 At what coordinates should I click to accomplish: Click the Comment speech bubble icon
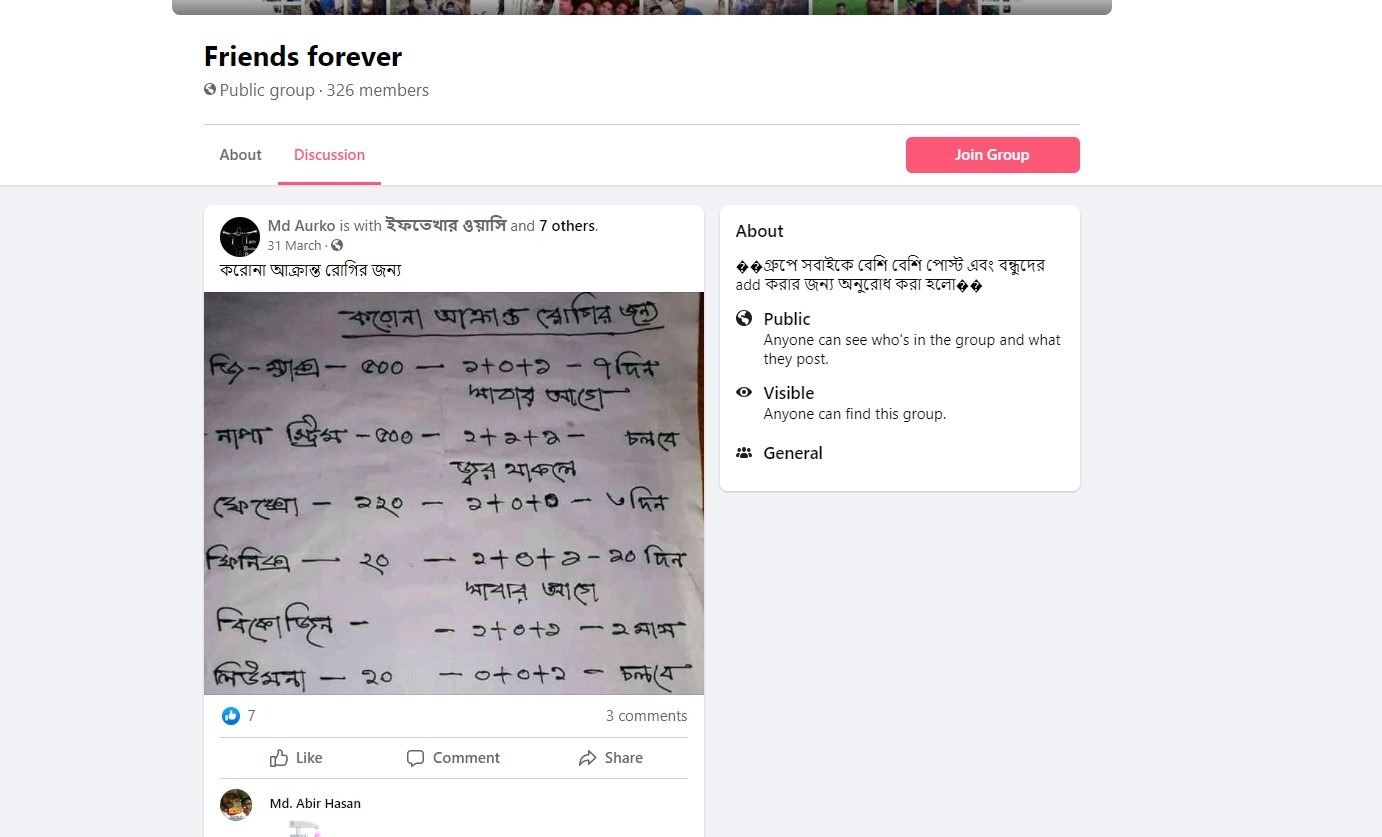point(416,758)
